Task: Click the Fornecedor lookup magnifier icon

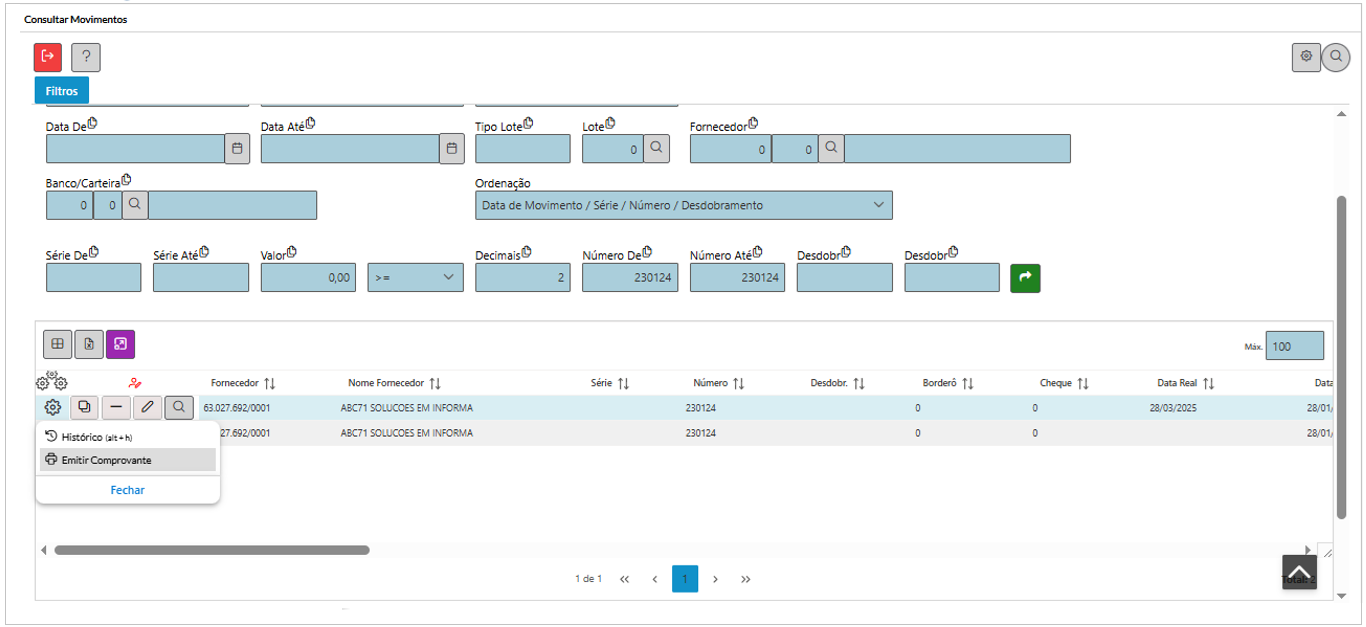Action: [x=830, y=148]
